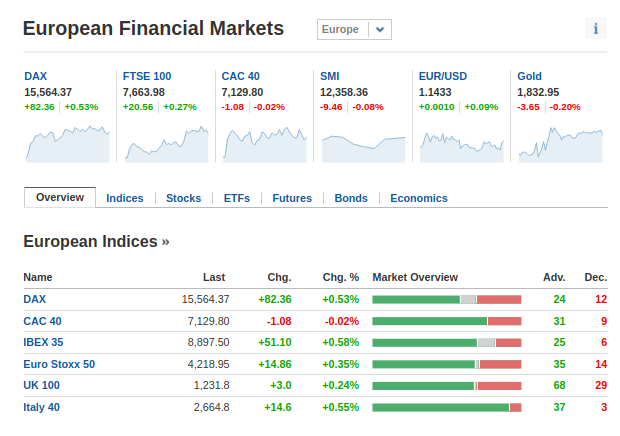Switch to the Economics tab
620x436 pixels.
coord(419,198)
